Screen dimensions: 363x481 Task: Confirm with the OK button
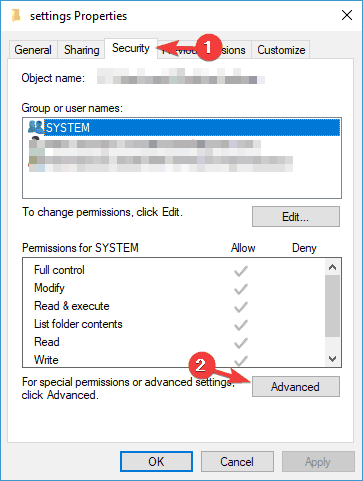tap(156, 462)
